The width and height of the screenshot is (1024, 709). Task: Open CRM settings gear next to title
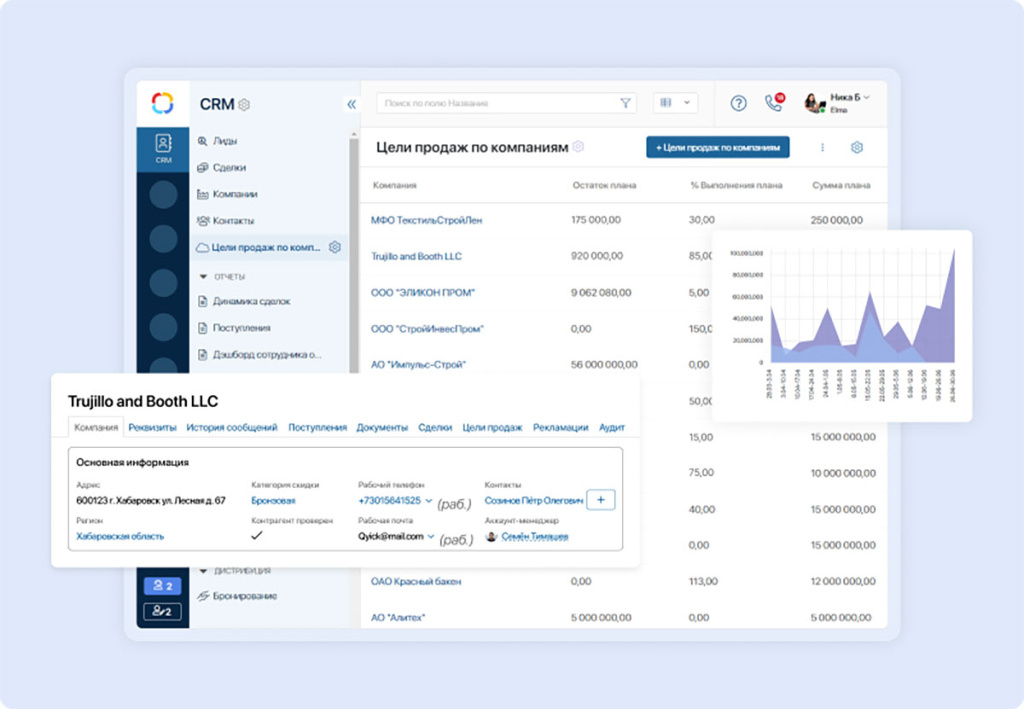click(245, 105)
